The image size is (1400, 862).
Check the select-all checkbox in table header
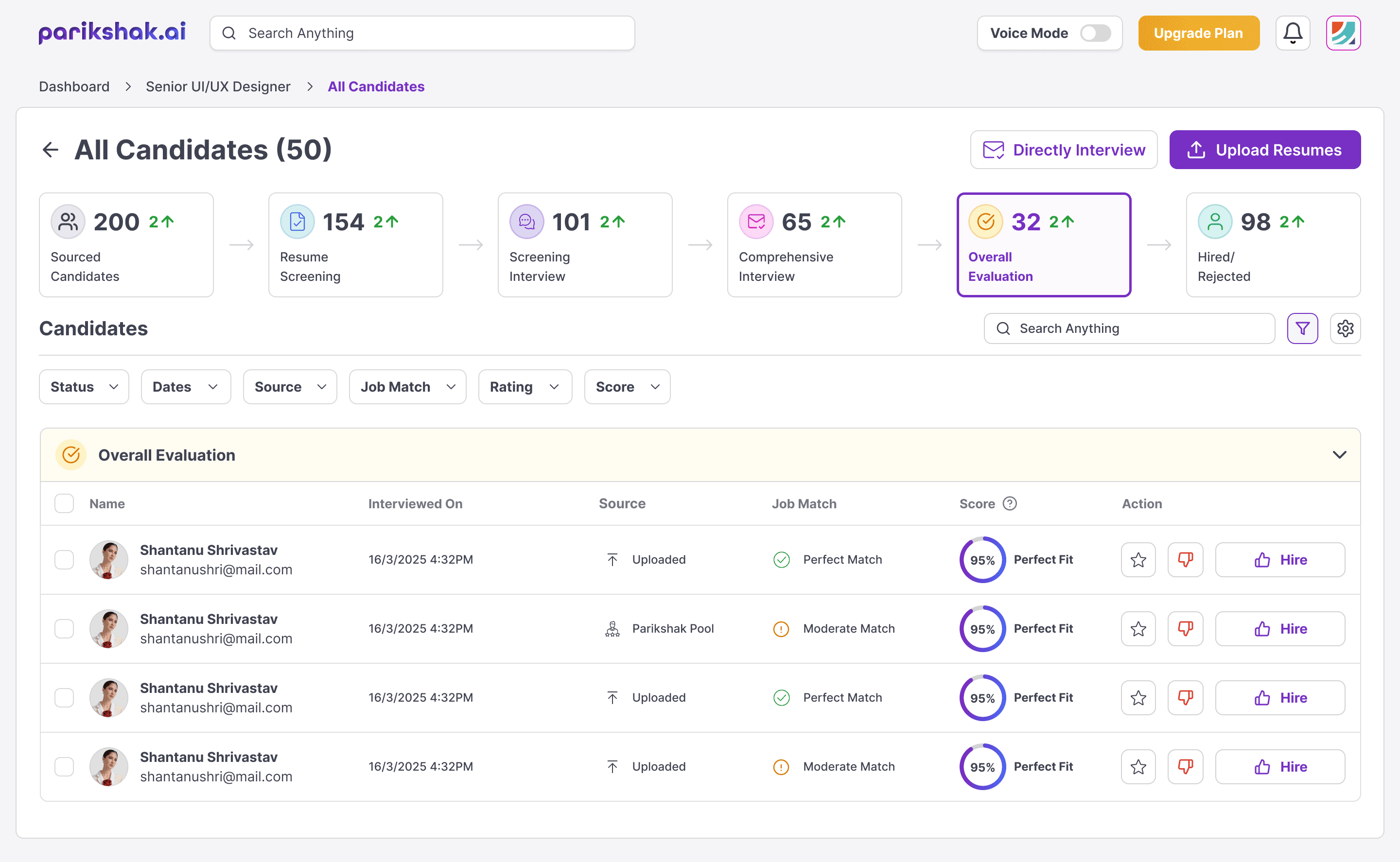coord(64,503)
